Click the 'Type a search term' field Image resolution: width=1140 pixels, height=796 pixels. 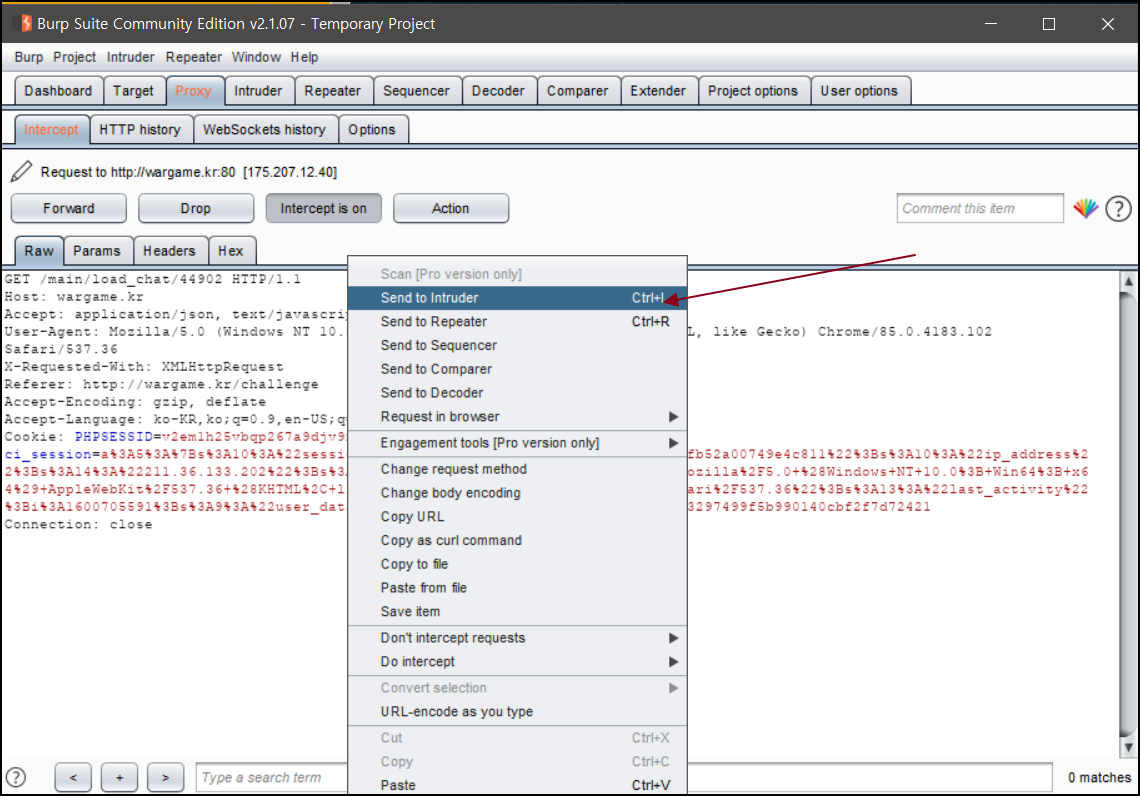(x=624, y=777)
